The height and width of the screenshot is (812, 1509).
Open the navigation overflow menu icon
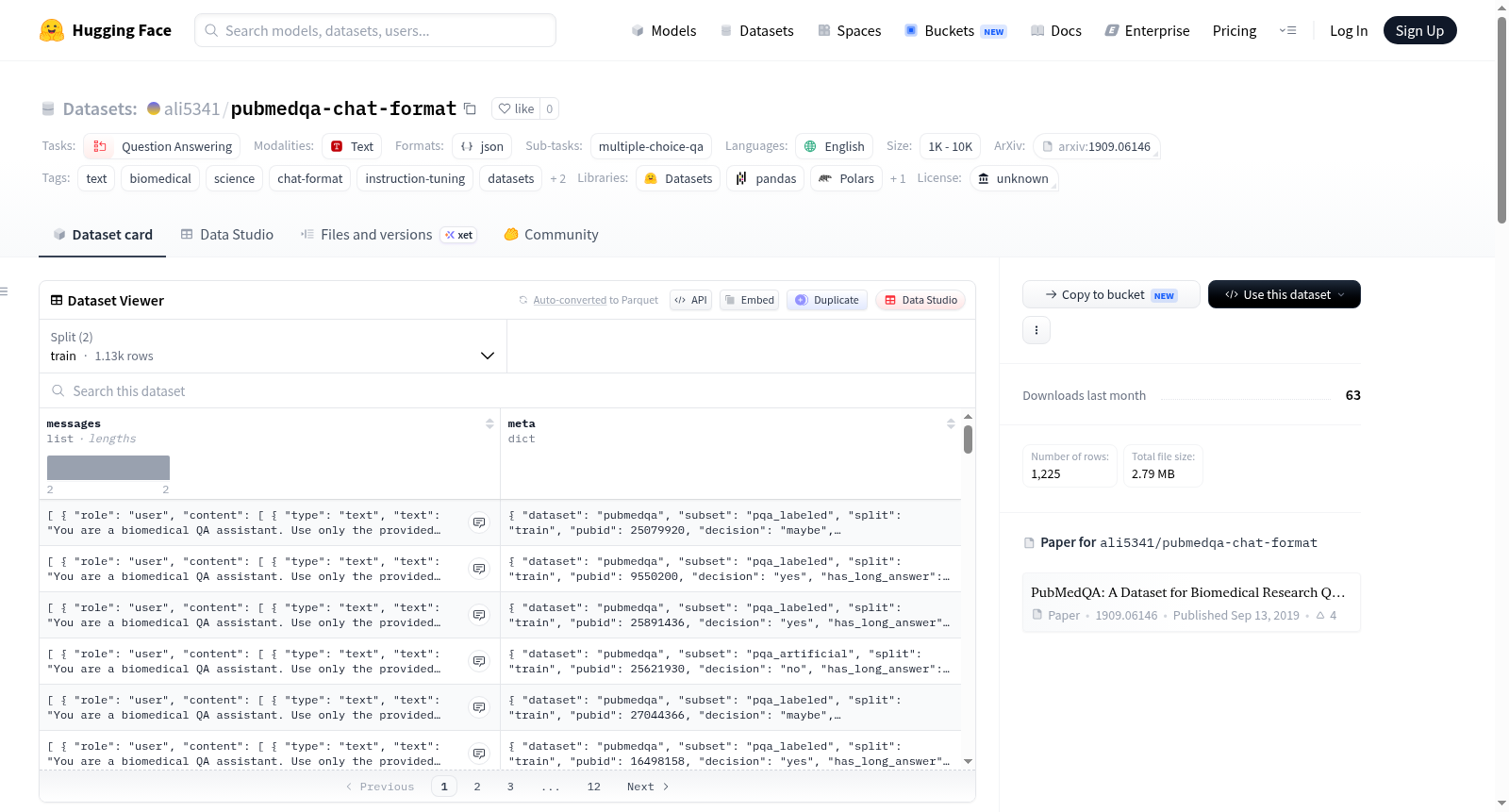coord(1287,30)
